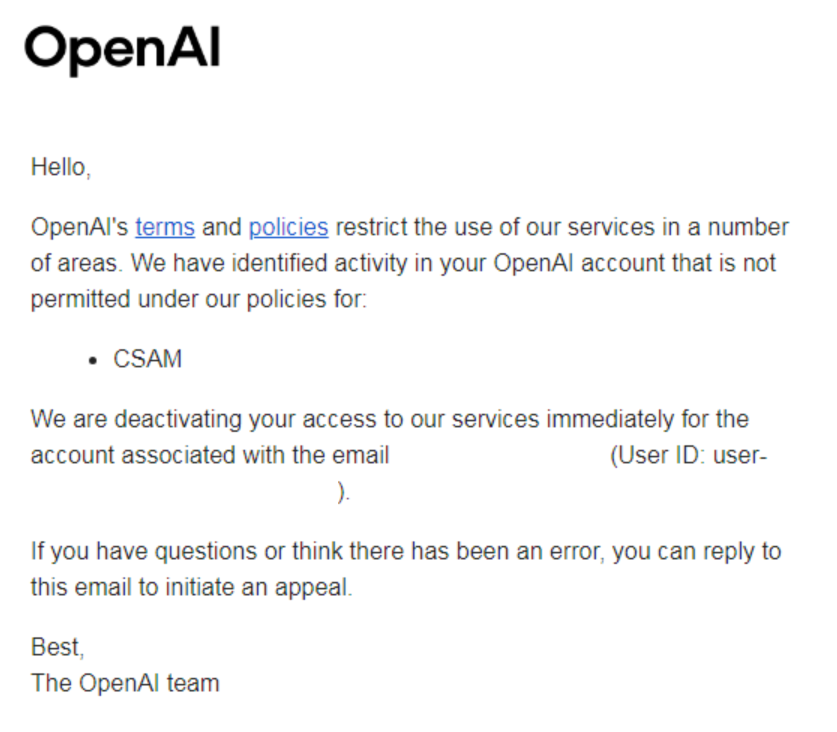The width and height of the screenshot is (837, 732).
Task: Click "The OpenAI team" signature
Action: [x=125, y=684]
